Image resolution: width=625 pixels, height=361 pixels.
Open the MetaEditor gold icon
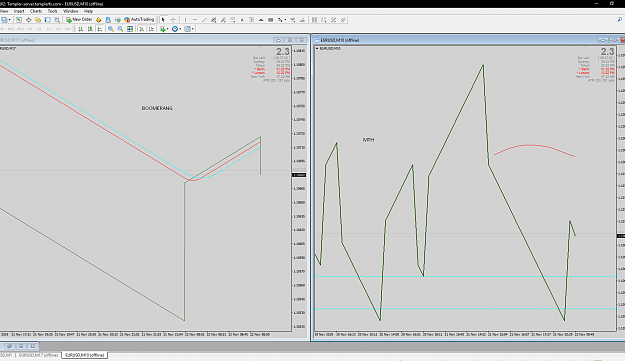pyautogui.click(x=98, y=20)
